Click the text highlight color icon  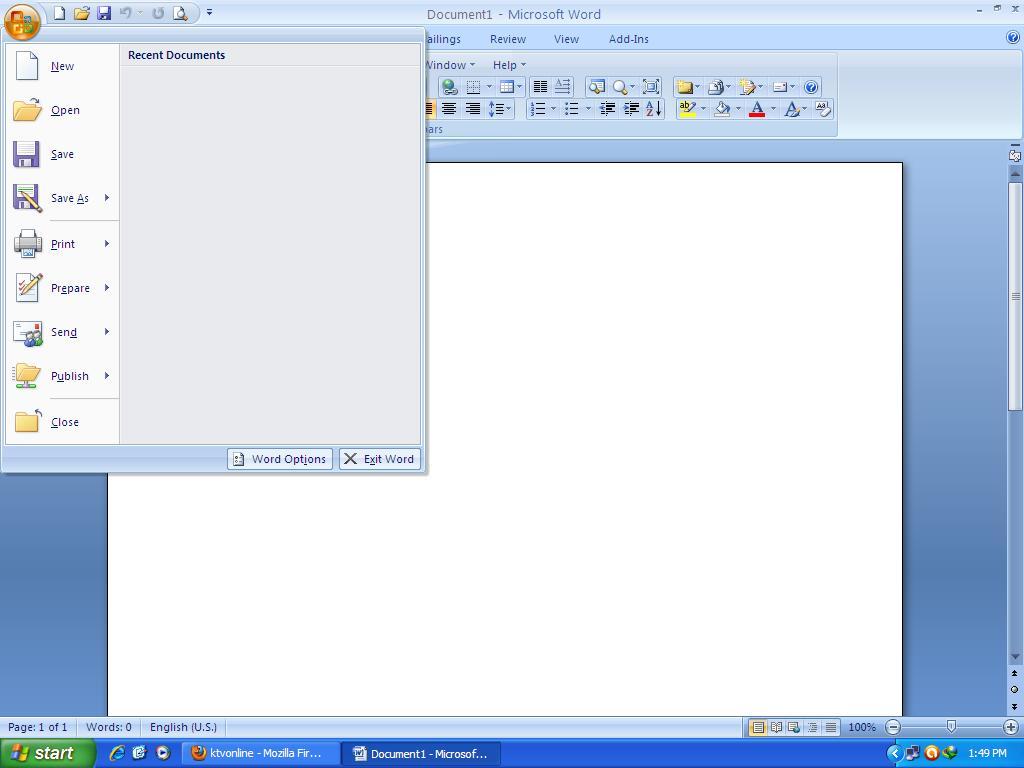pyautogui.click(x=686, y=109)
